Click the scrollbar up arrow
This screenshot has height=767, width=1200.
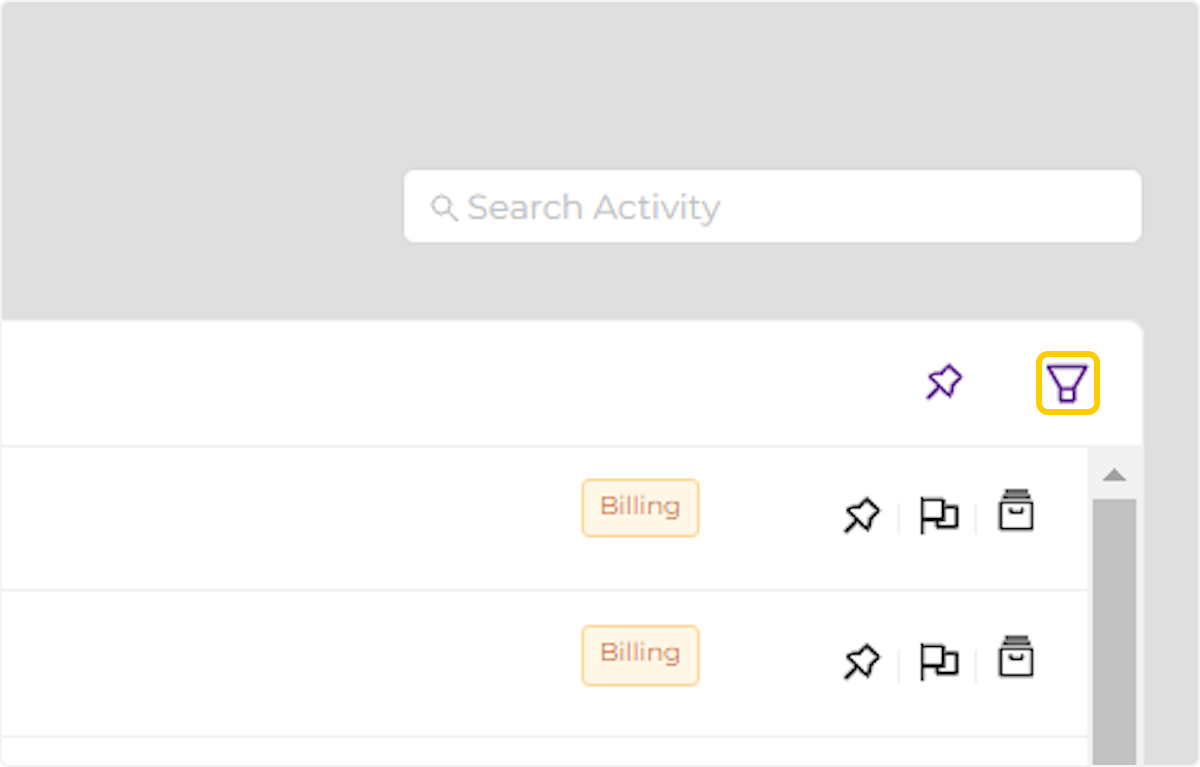tap(1114, 475)
